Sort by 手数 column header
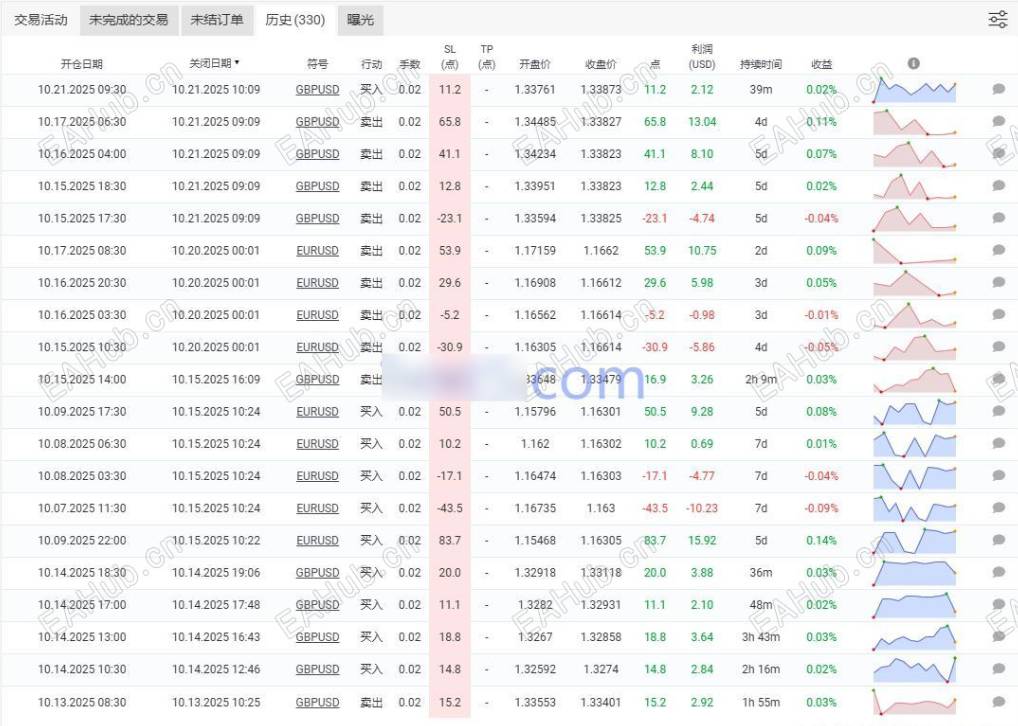The height and width of the screenshot is (726, 1018). (410, 64)
